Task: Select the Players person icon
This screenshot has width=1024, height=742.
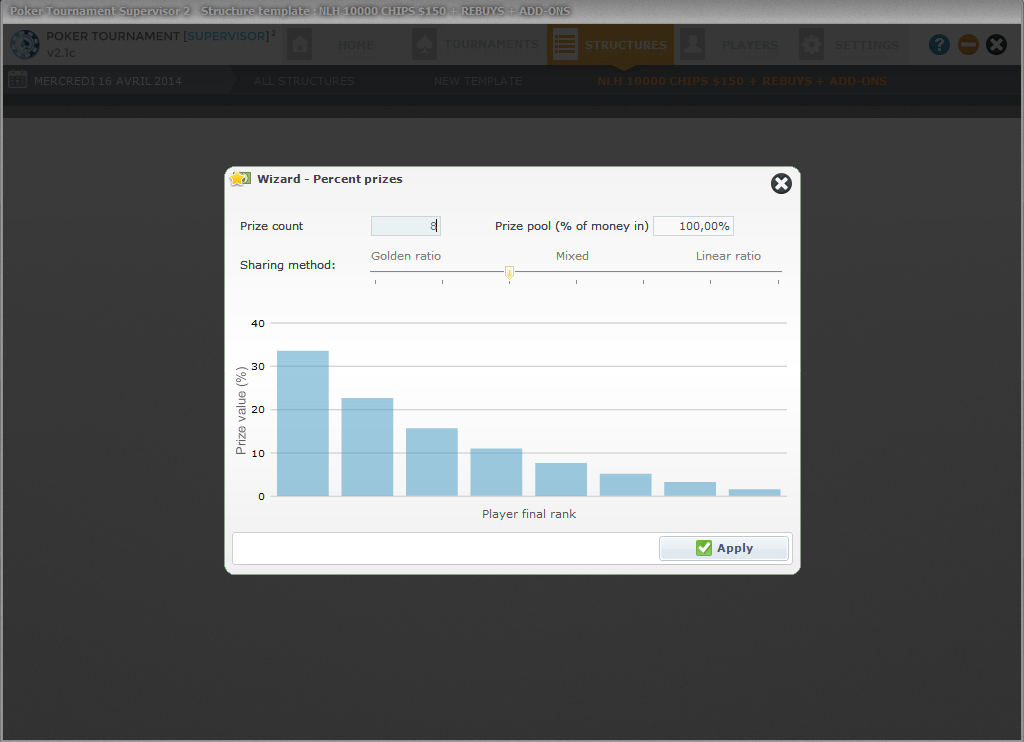Action: tap(692, 45)
